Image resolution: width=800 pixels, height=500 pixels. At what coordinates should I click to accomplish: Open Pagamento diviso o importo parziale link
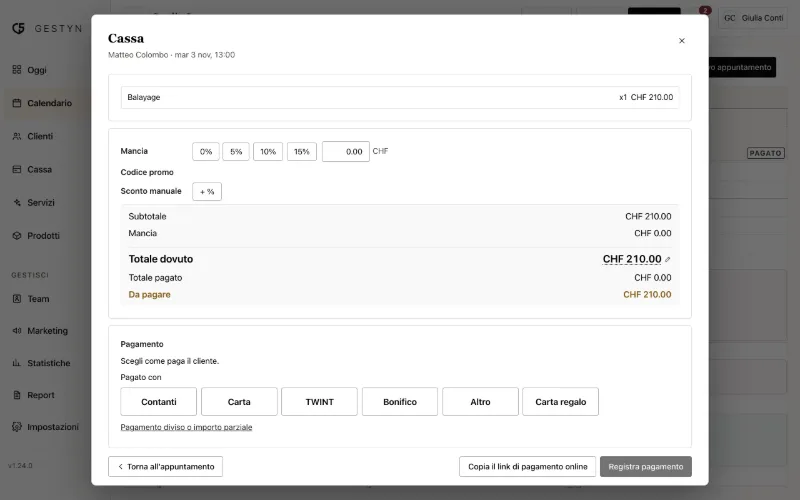pos(186,427)
